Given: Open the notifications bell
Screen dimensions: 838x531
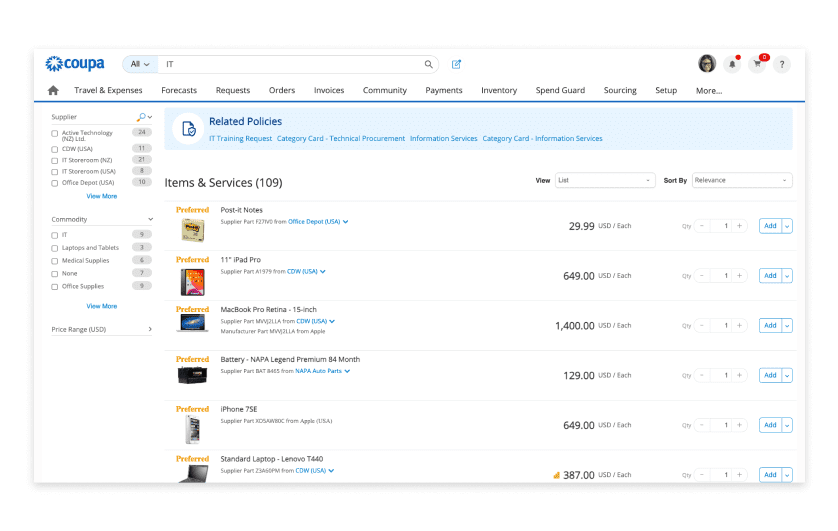Looking at the screenshot, I should [x=732, y=64].
